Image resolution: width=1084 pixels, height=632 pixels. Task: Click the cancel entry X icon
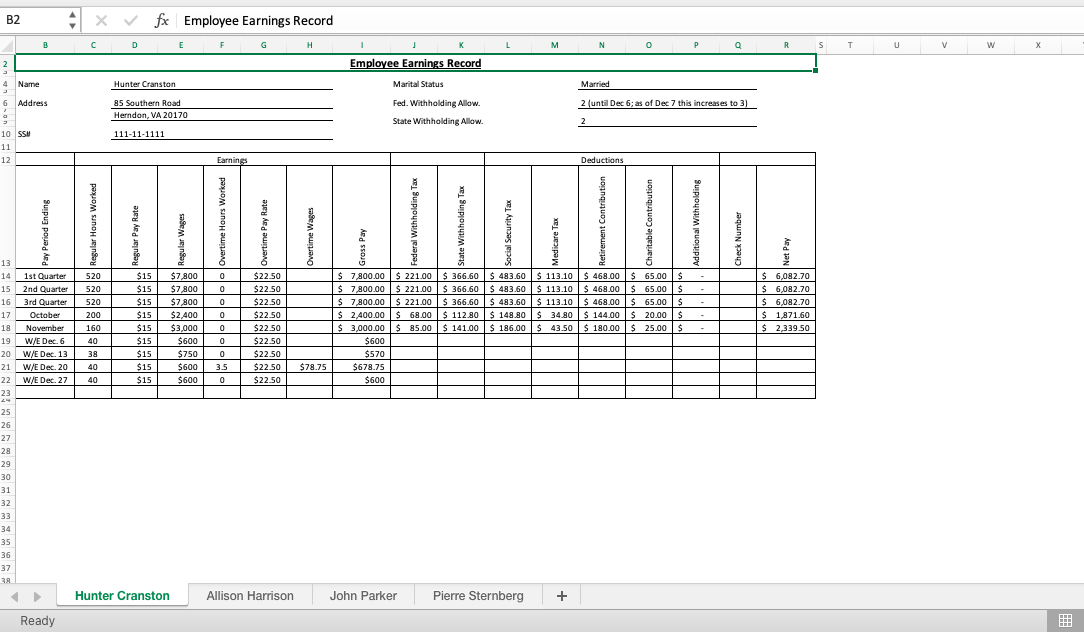101,21
